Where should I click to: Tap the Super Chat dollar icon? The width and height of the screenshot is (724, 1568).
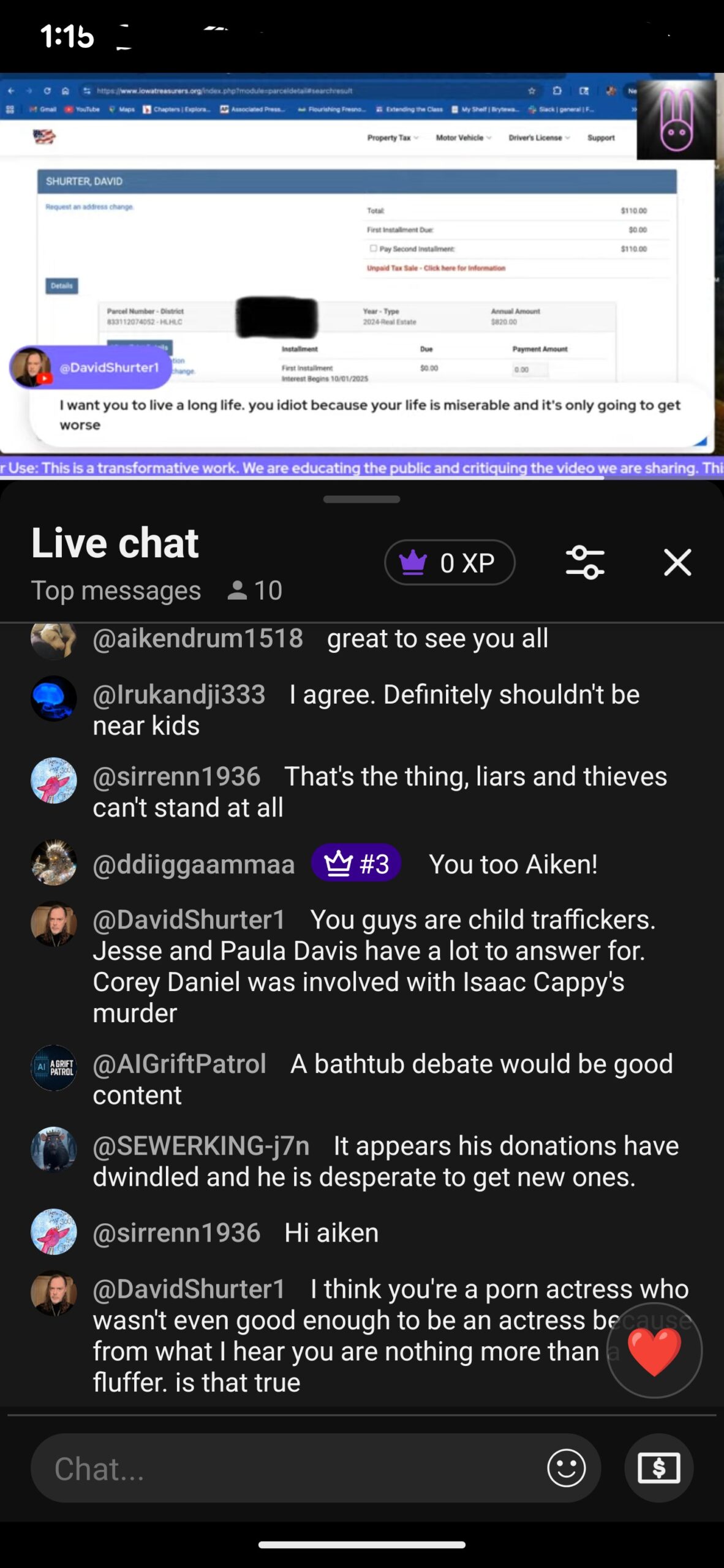pyautogui.click(x=658, y=1468)
